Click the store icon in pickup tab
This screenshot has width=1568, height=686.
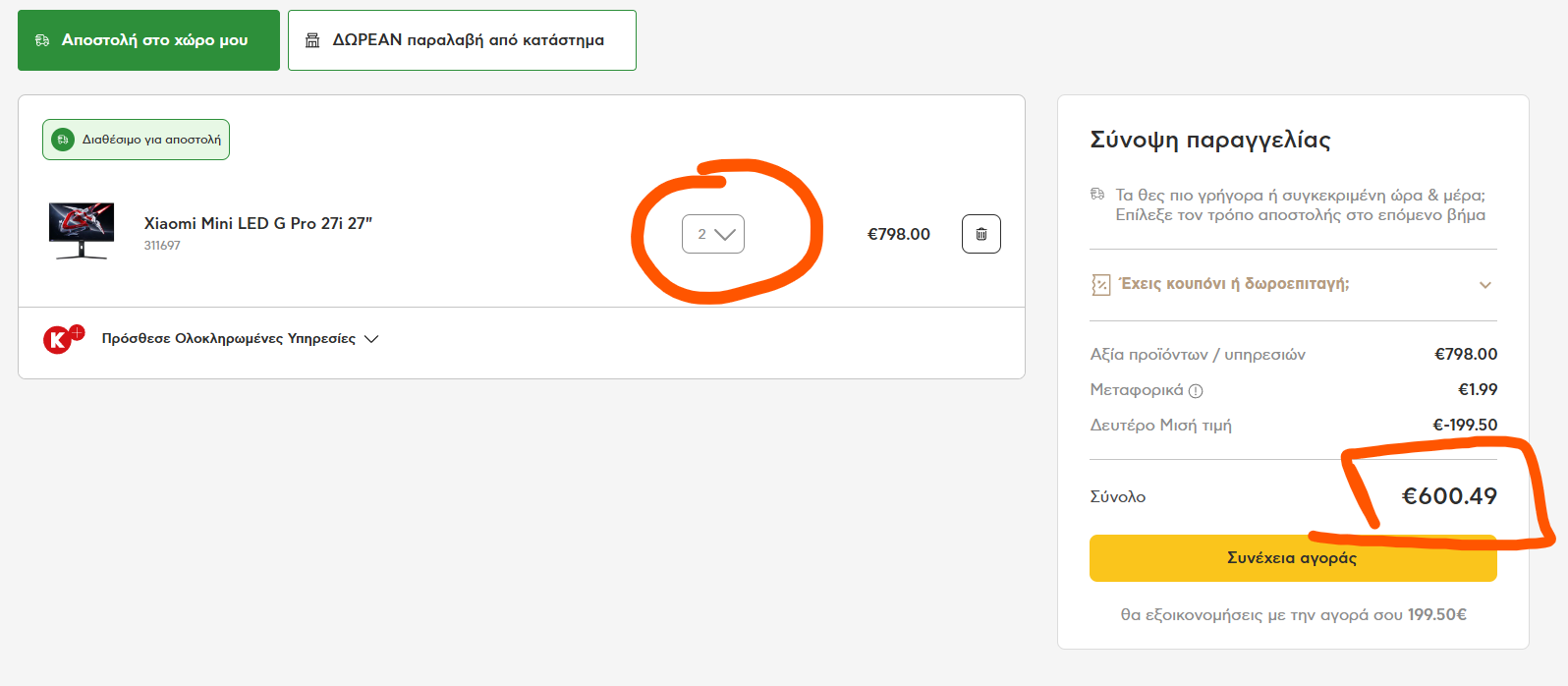point(312,40)
